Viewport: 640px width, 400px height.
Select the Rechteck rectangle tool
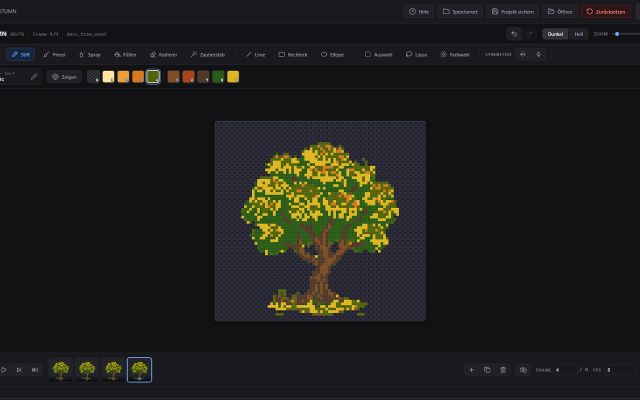pos(293,54)
